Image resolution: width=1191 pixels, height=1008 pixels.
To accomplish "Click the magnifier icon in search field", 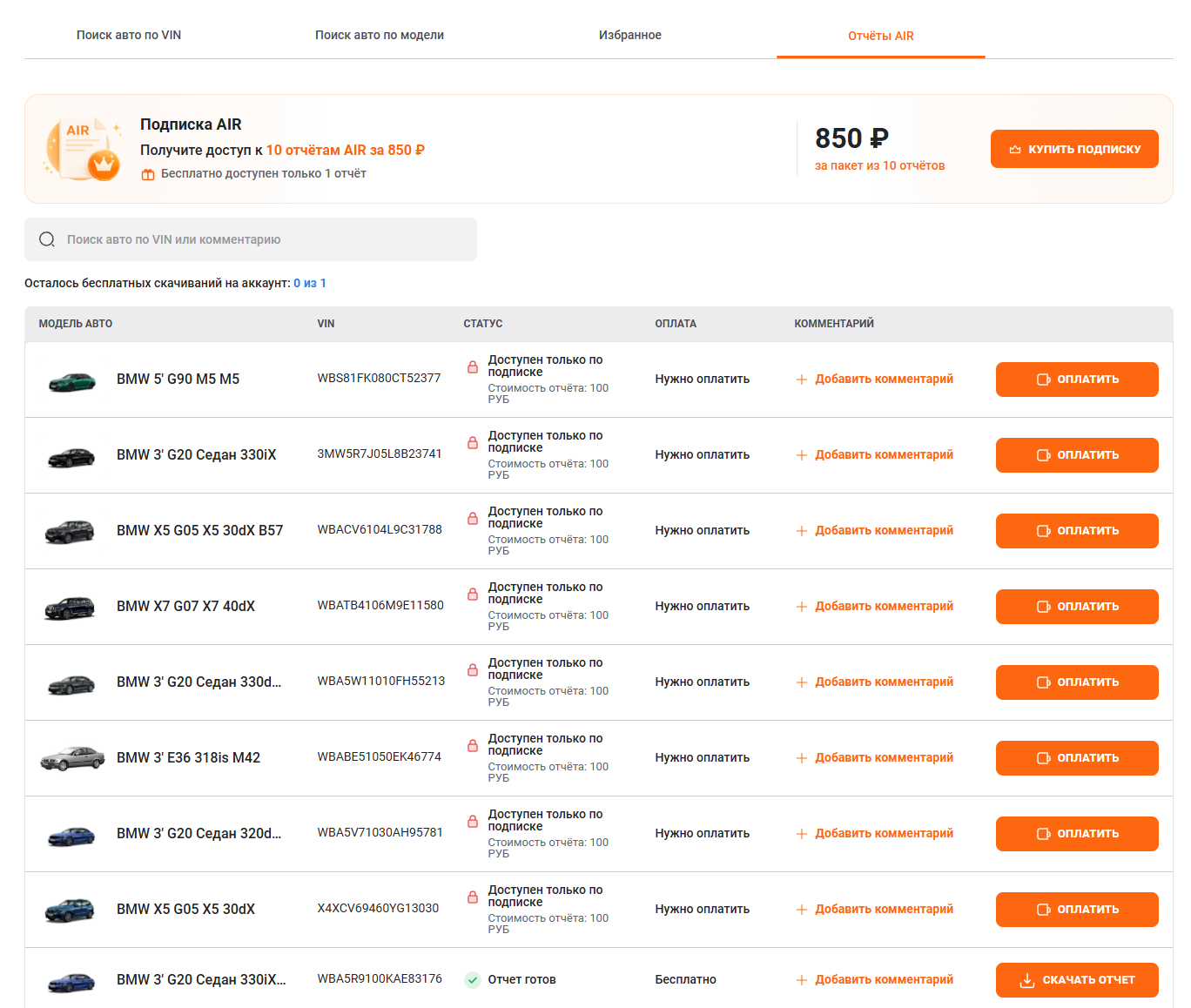I will tap(47, 239).
